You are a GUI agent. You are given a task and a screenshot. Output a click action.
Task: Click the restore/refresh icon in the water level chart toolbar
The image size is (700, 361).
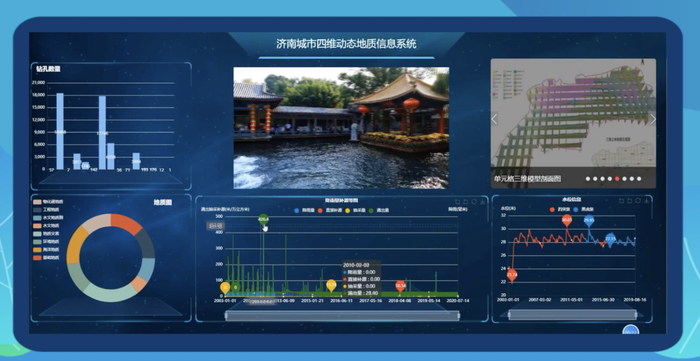[x=638, y=201]
